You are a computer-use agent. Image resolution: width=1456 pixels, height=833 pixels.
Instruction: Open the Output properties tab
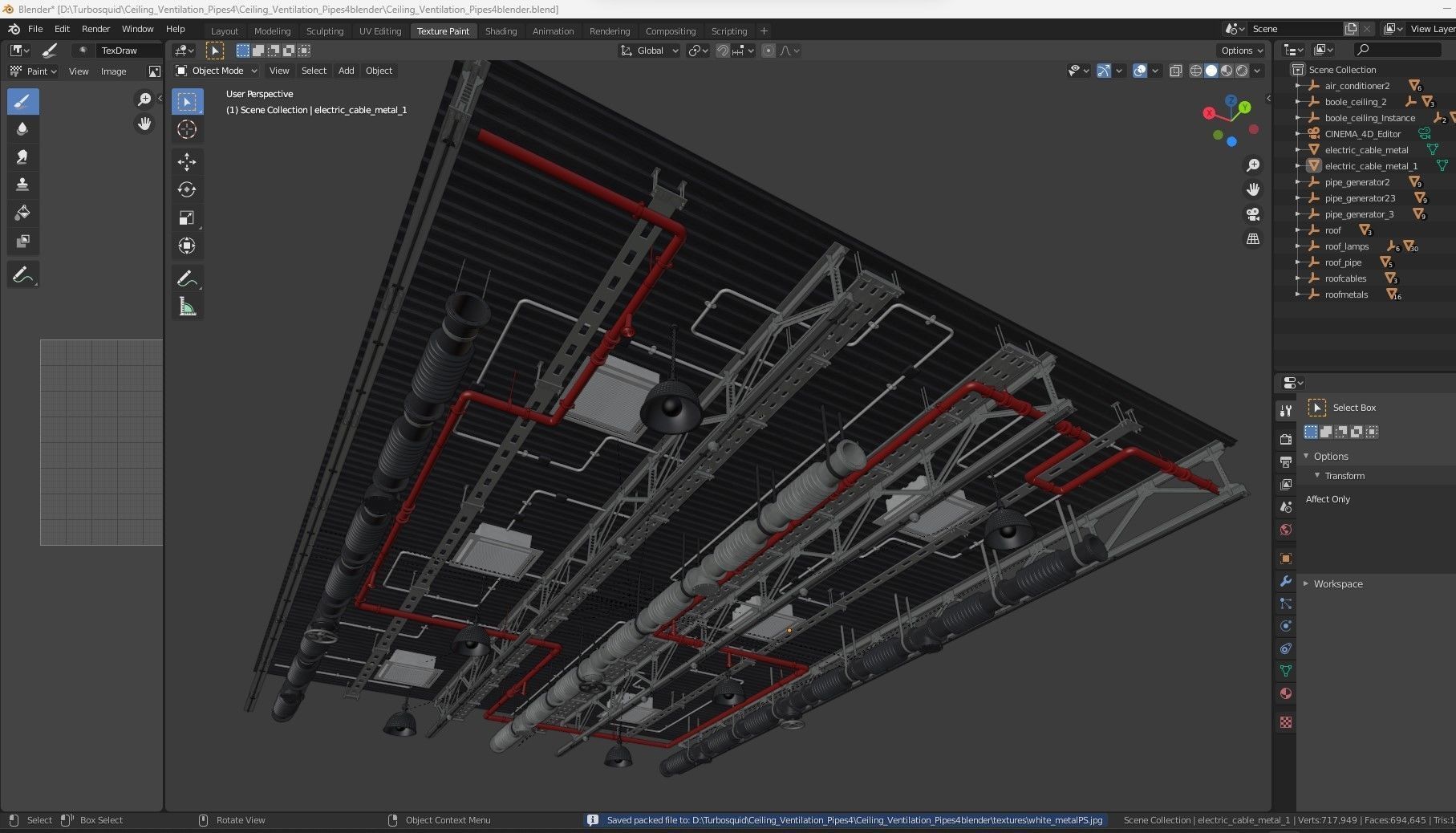(1286, 461)
